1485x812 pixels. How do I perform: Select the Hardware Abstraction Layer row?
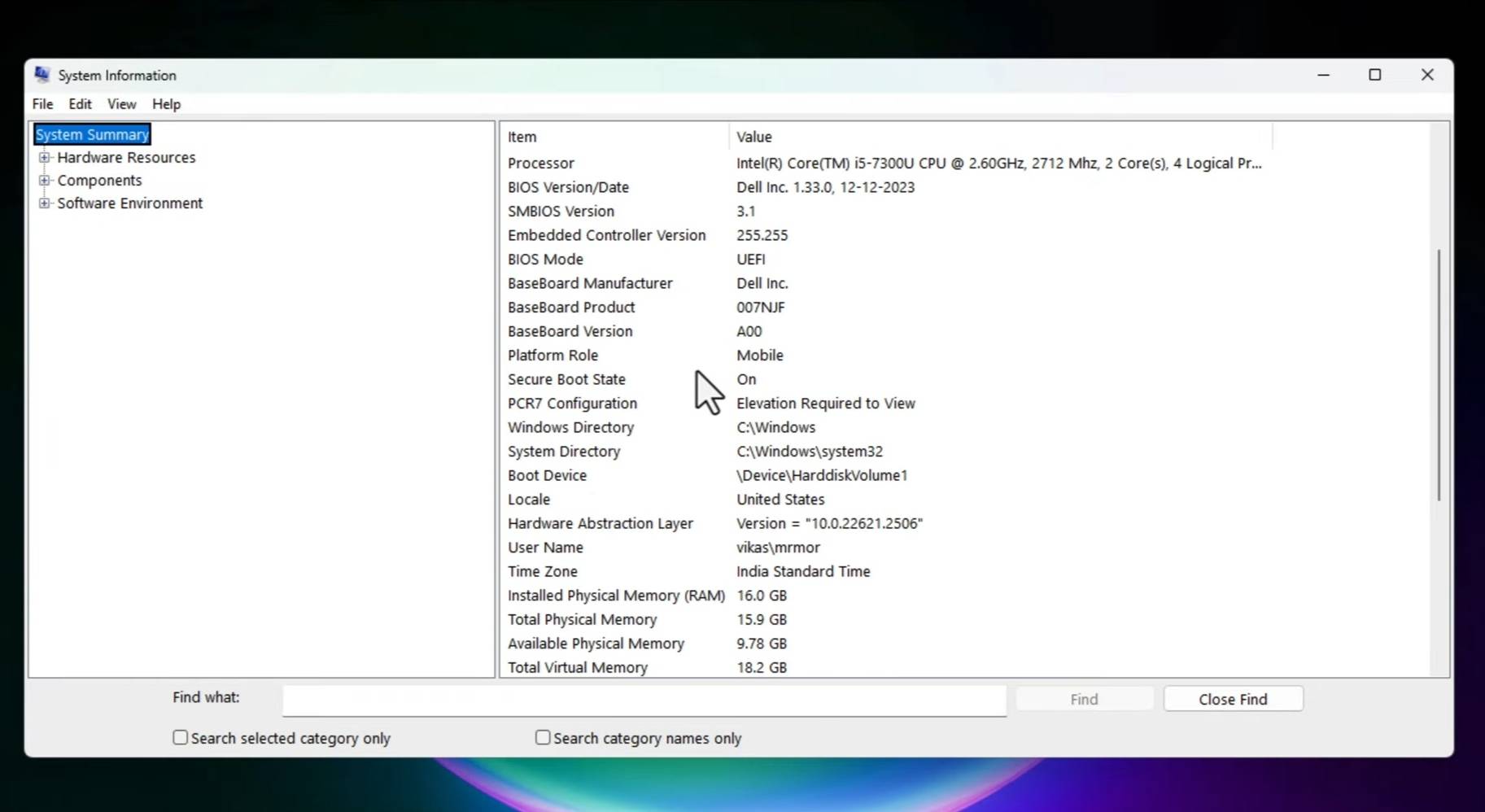point(885,523)
